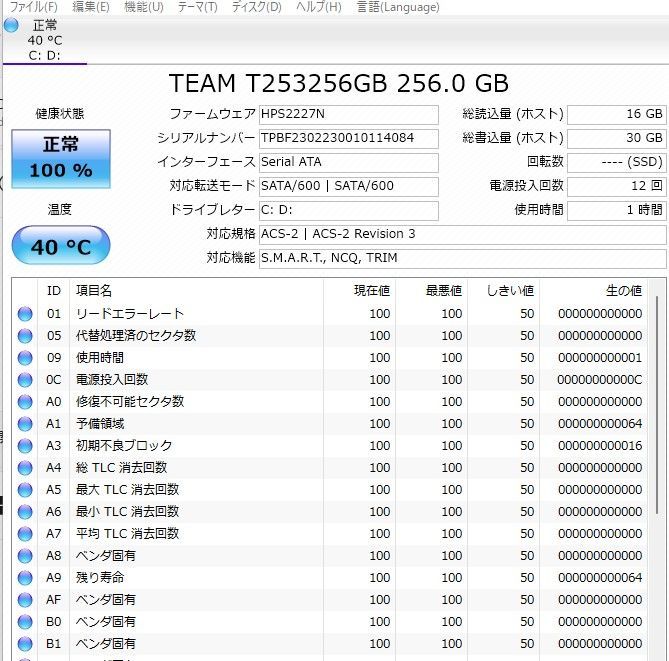
Task: Select the C: D: disk tab
Action: (45, 41)
